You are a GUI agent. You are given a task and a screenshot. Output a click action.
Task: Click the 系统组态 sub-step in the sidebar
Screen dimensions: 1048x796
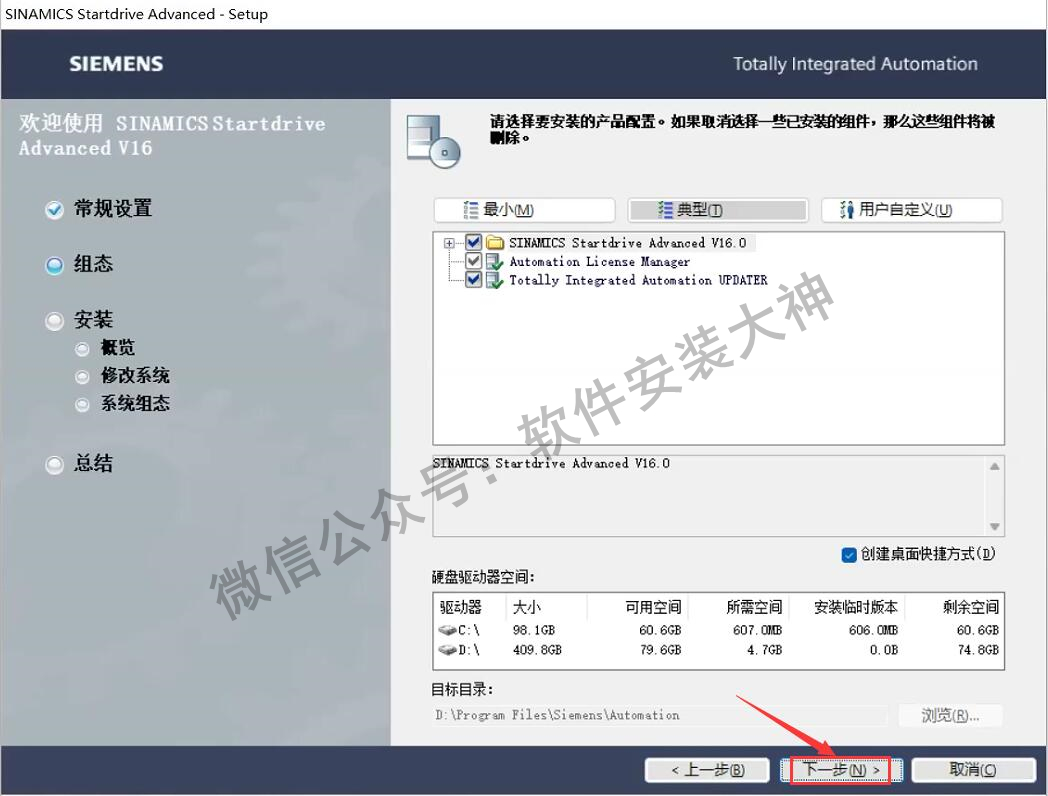point(135,404)
